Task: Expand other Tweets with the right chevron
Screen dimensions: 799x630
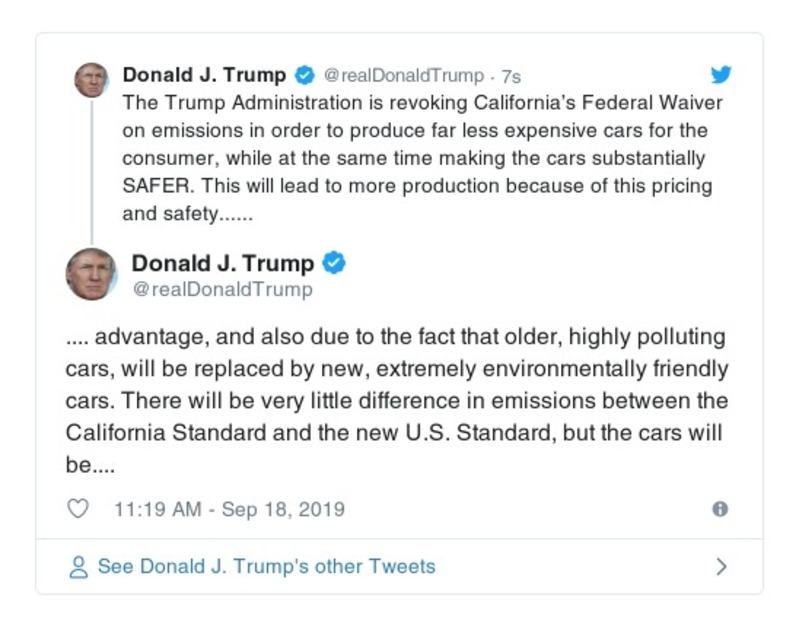Action: [x=721, y=567]
